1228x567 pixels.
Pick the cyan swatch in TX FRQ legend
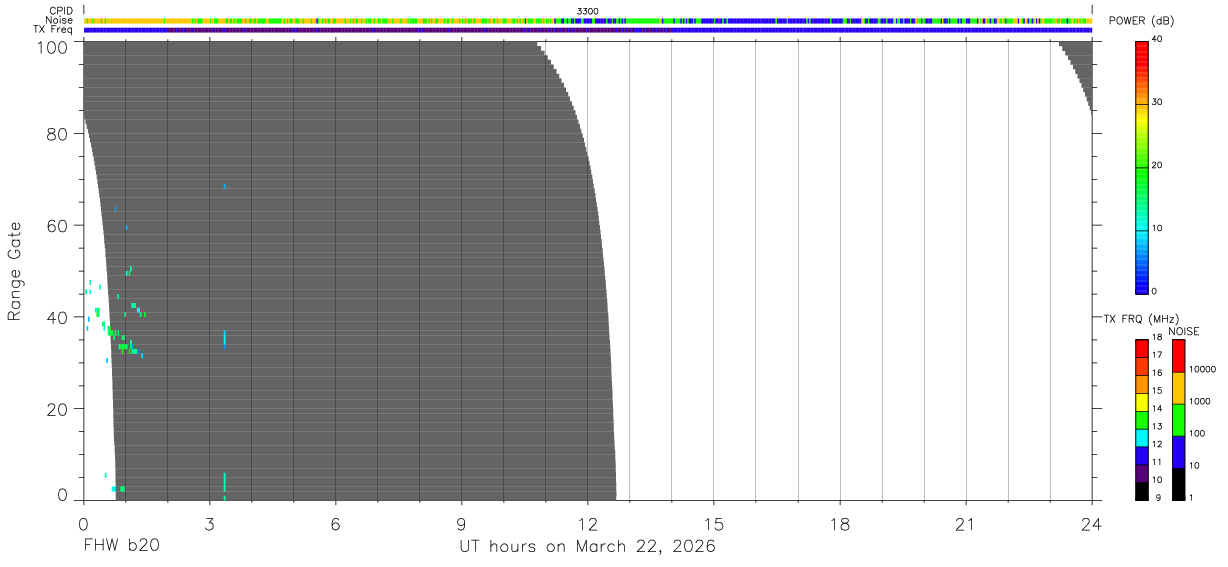tap(1142, 437)
